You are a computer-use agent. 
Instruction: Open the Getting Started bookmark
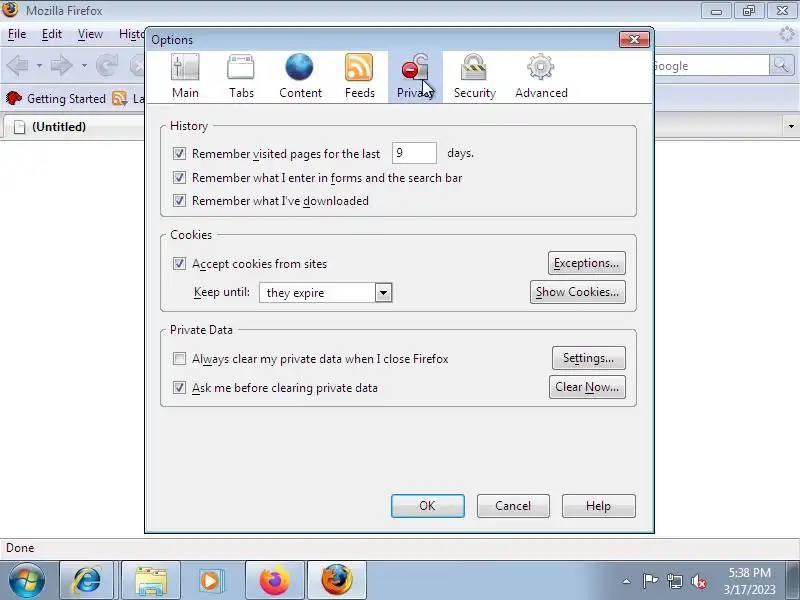click(x=56, y=98)
